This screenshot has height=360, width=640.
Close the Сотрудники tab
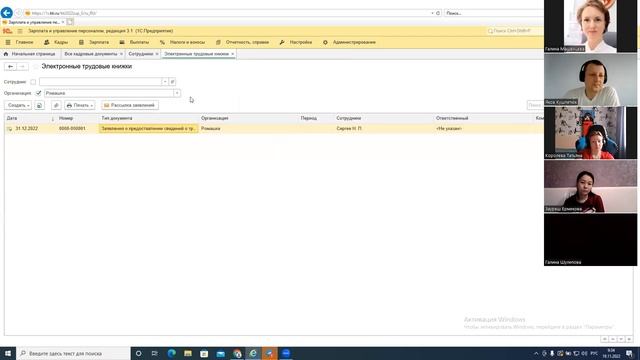pos(157,54)
